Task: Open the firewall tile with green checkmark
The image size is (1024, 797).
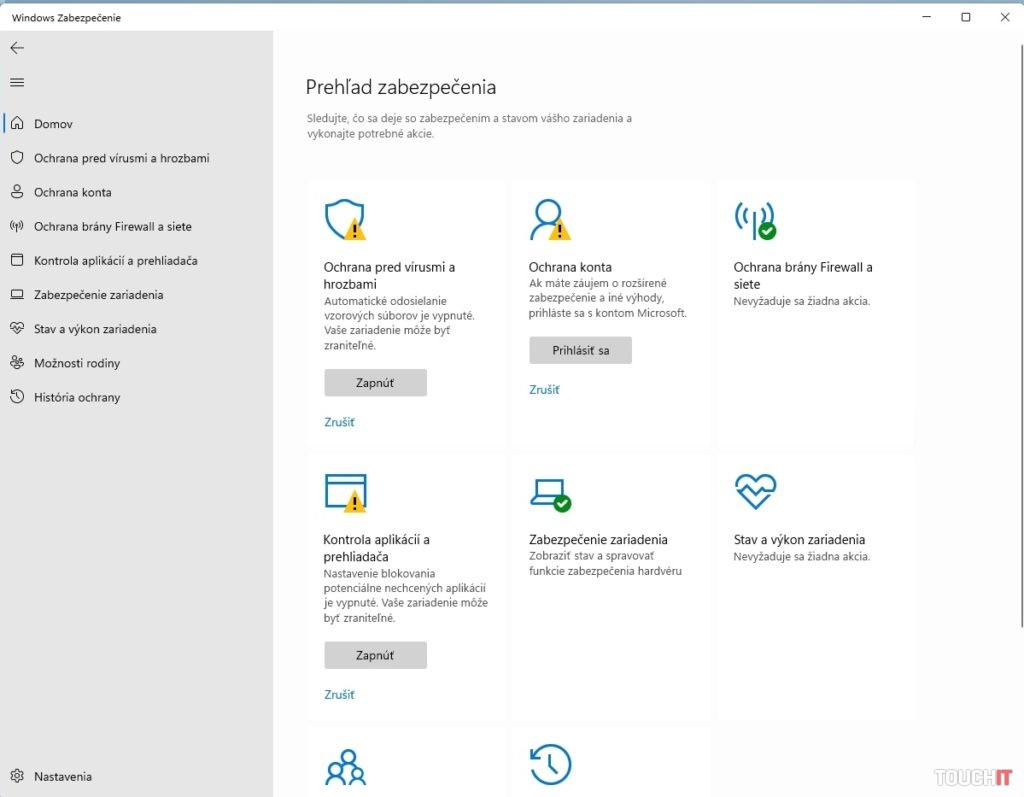Action: 757,220
